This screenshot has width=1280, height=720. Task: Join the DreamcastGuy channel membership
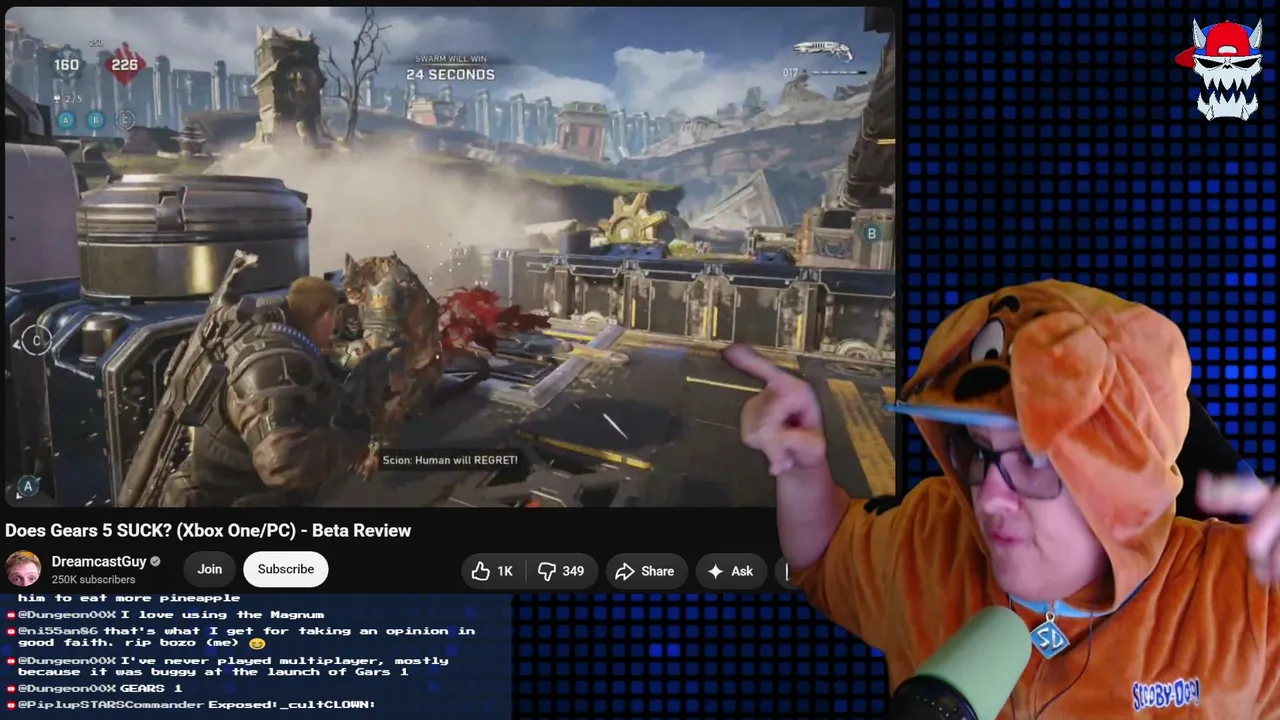point(210,569)
